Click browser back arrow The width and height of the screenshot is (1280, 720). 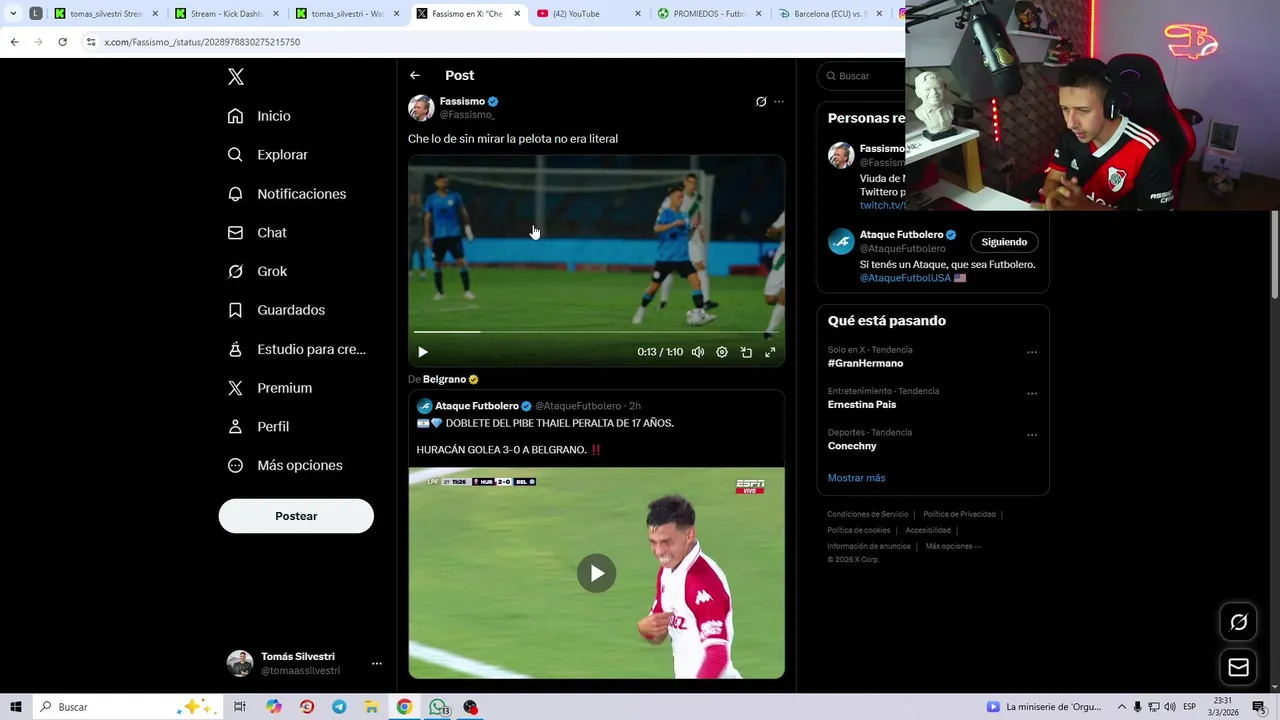tap(14, 42)
